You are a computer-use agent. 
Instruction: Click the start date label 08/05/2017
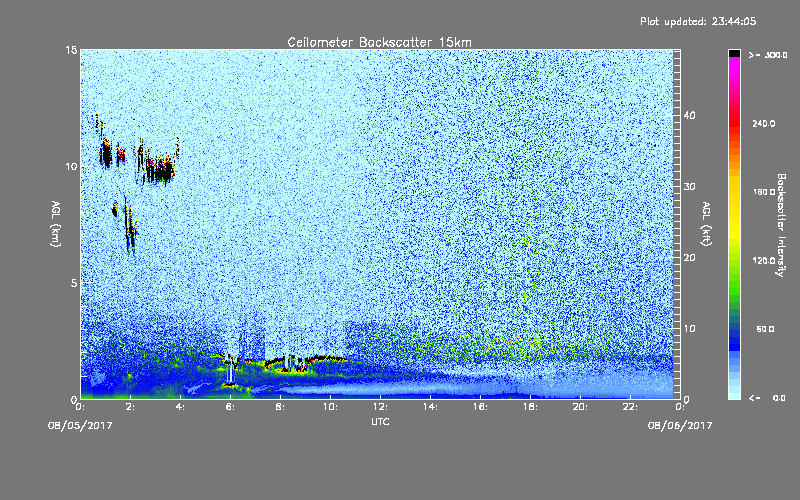point(80,426)
